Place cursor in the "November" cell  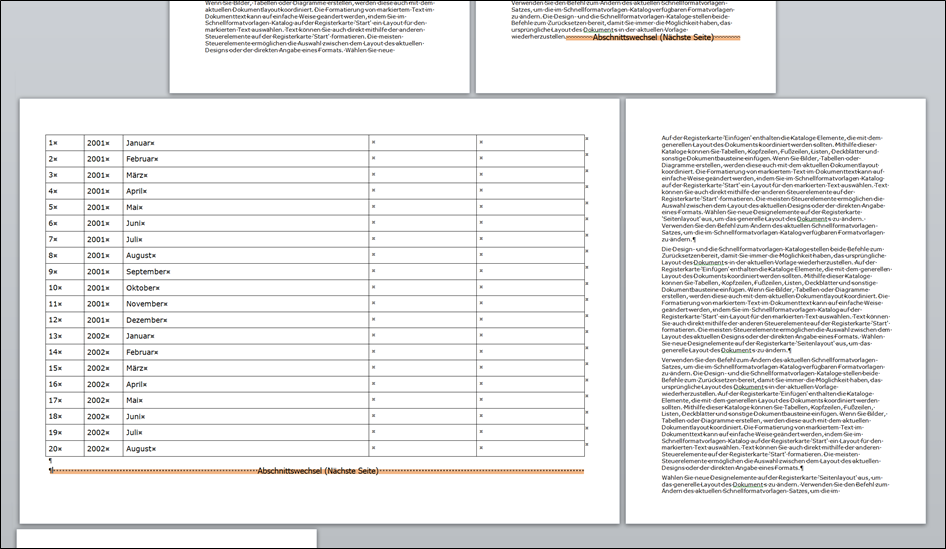click(x=147, y=304)
